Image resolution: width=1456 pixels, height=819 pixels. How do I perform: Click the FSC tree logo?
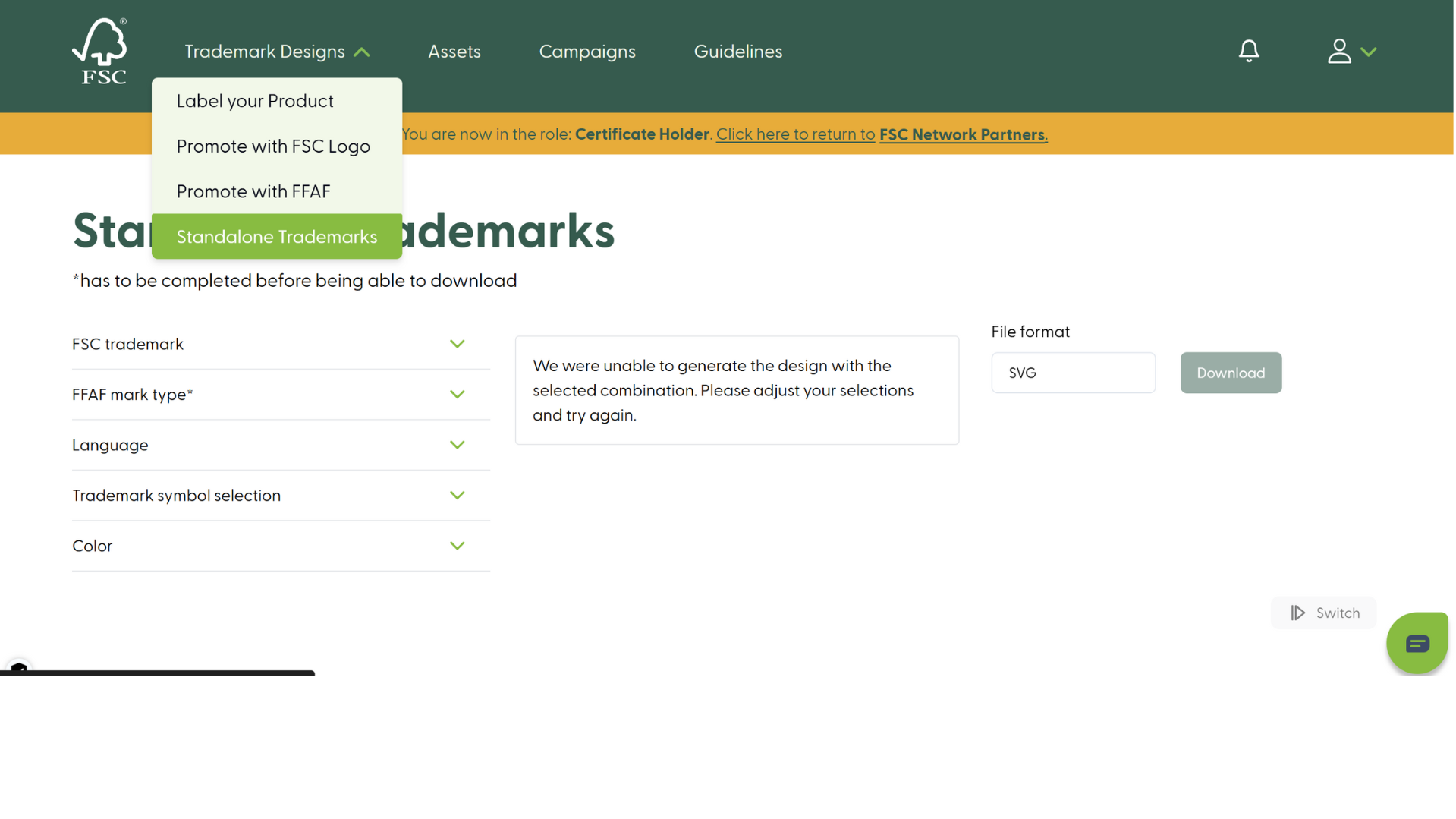click(x=100, y=51)
